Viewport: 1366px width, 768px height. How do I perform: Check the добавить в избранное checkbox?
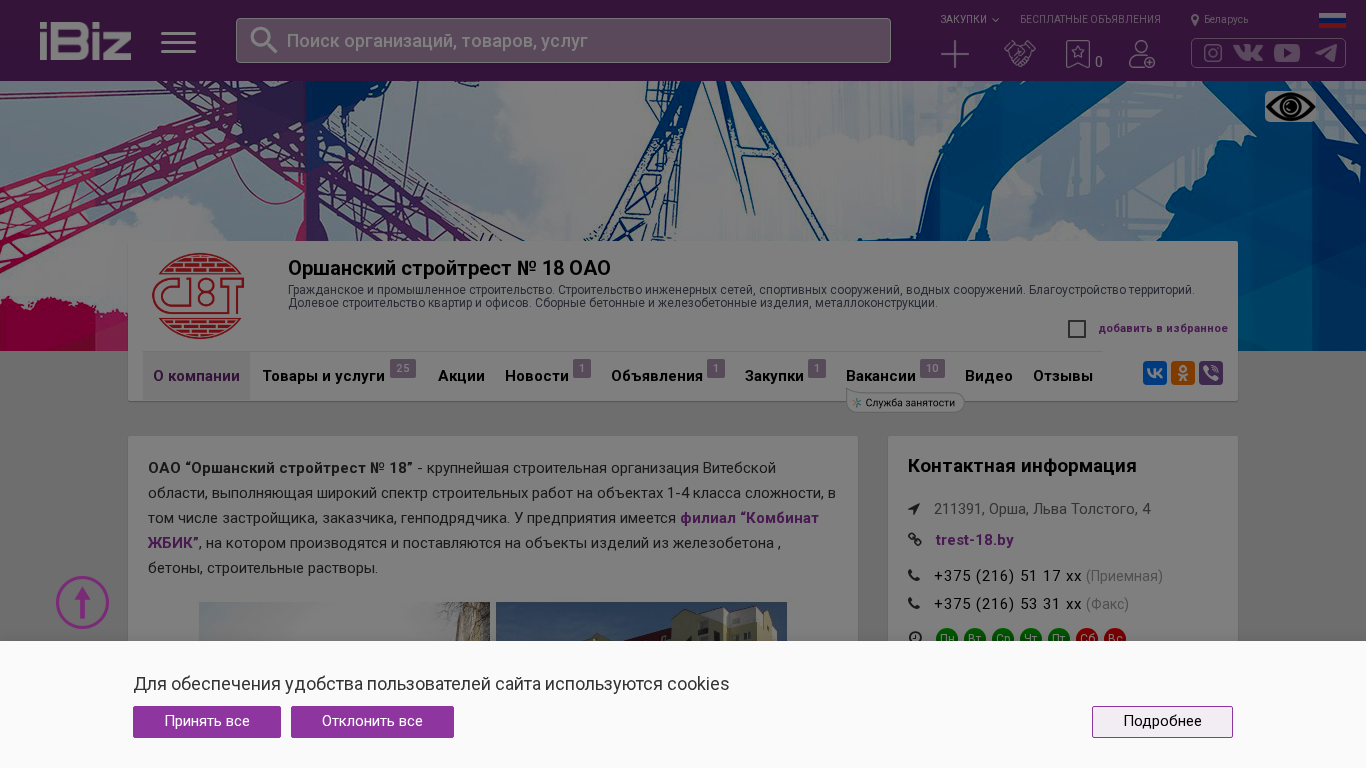(1077, 329)
